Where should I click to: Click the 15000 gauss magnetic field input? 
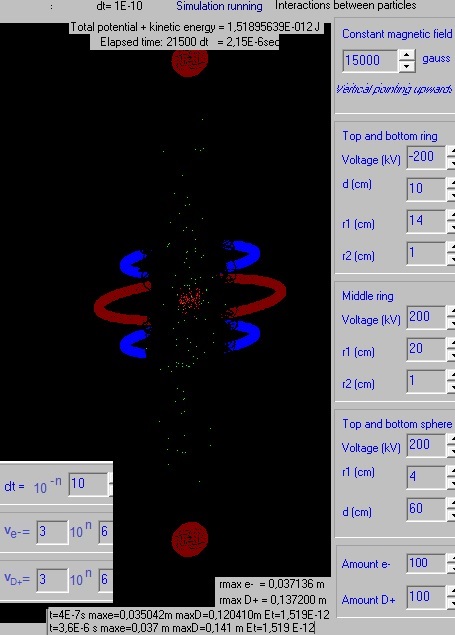[x=370, y=61]
